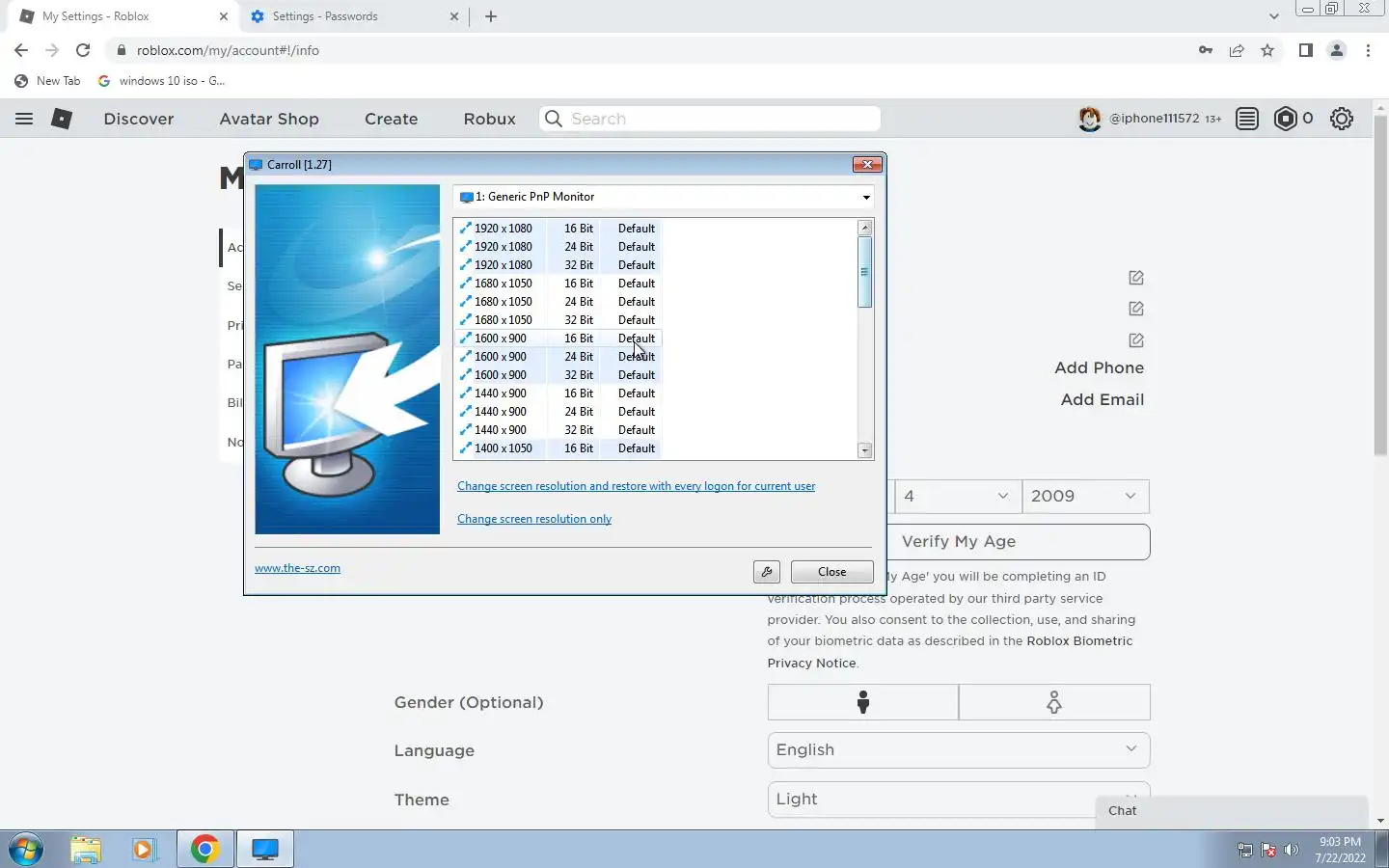Image resolution: width=1389 pixels, height=868 pixels.
Task: Open Create in Roblox navbar
Action: [392, 119]
